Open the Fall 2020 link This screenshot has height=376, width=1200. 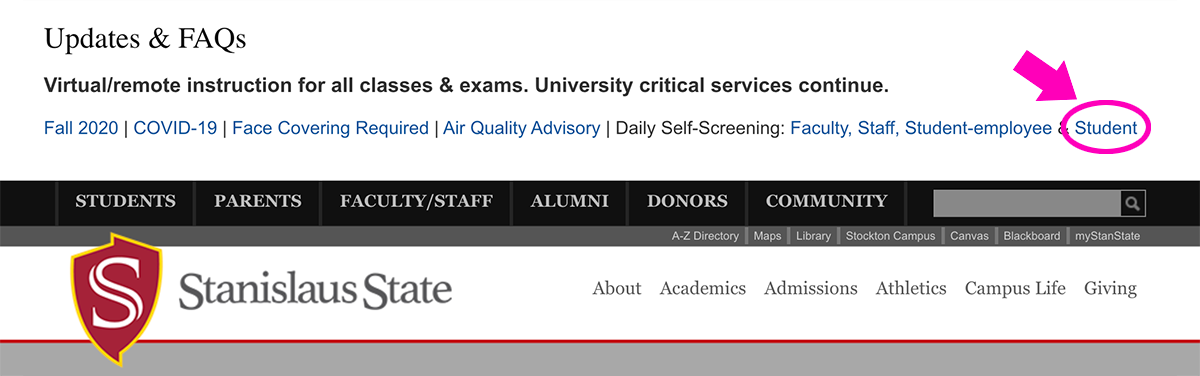81,128
